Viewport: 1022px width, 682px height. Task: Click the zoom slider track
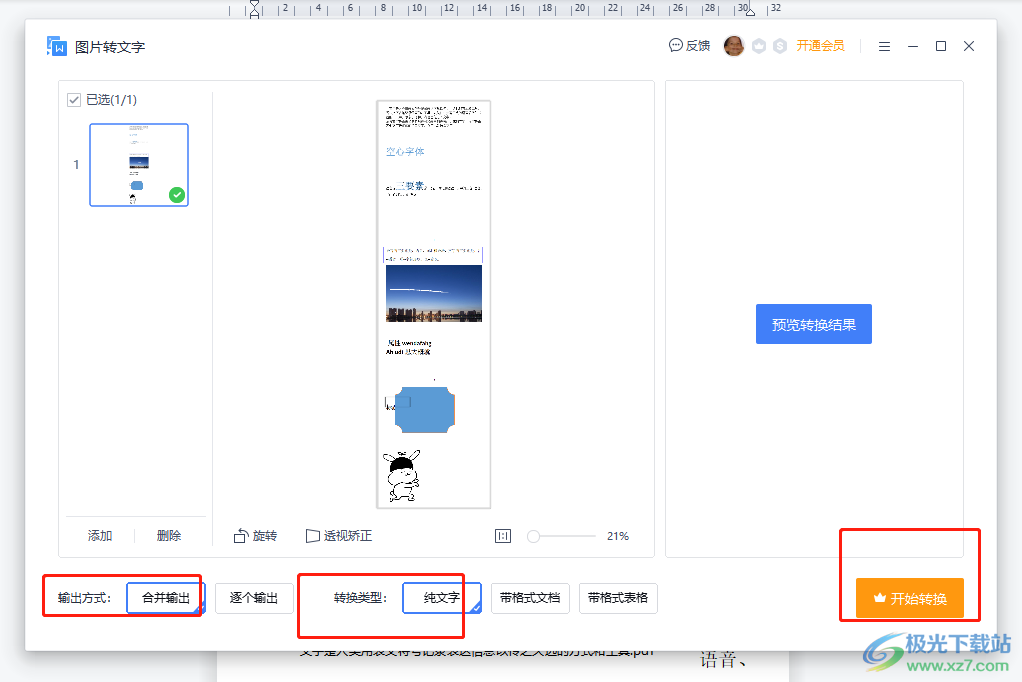coord(564,536)
